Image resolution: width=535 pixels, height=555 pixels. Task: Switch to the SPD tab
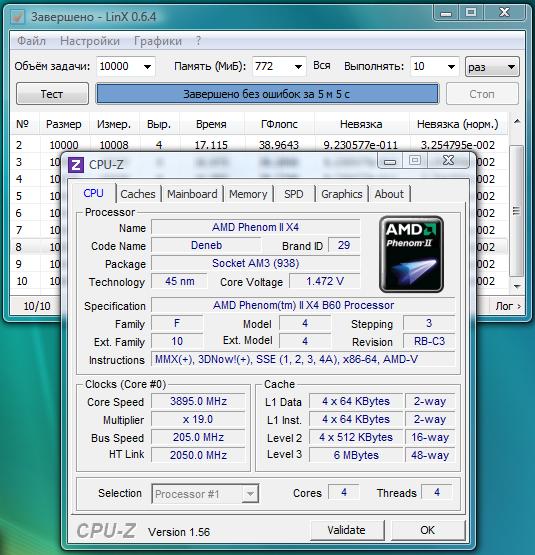pyautogui.click(x=294, y=194)
